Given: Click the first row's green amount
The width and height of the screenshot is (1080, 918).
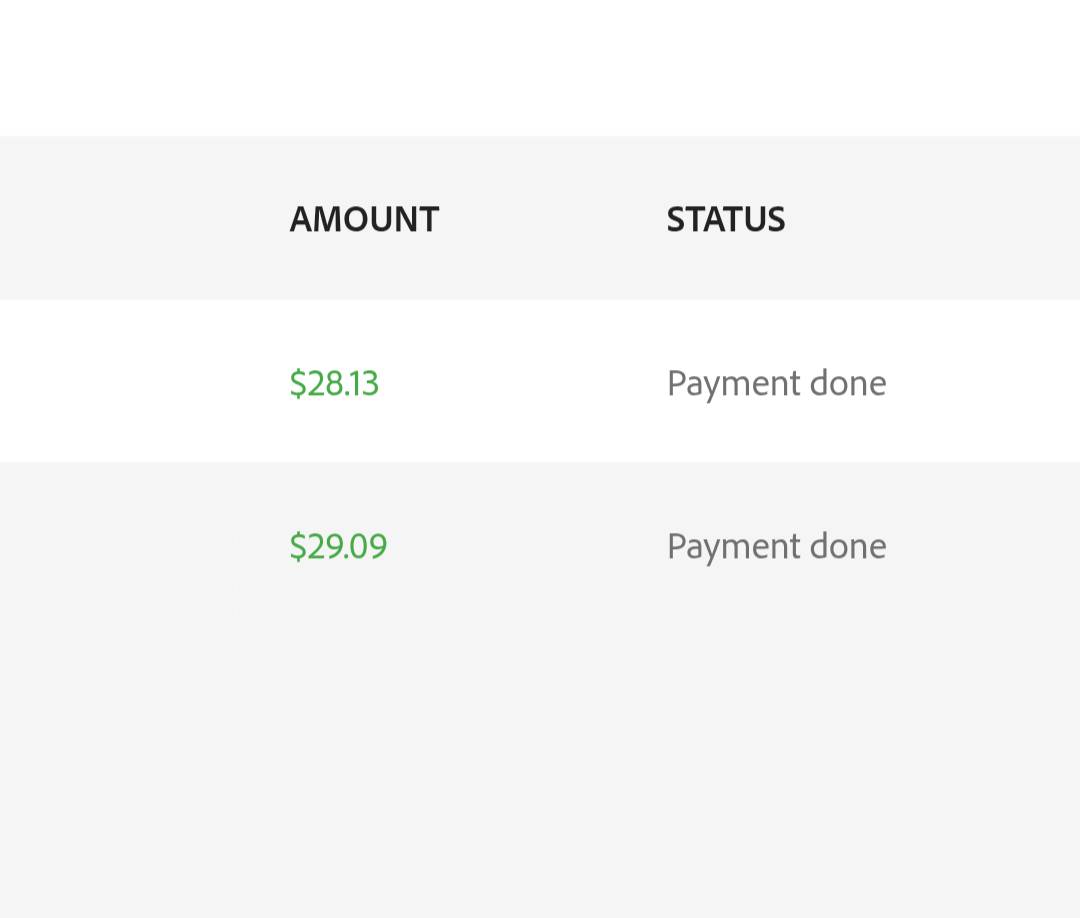Looking at the screenshot, I should click(334, 383).
